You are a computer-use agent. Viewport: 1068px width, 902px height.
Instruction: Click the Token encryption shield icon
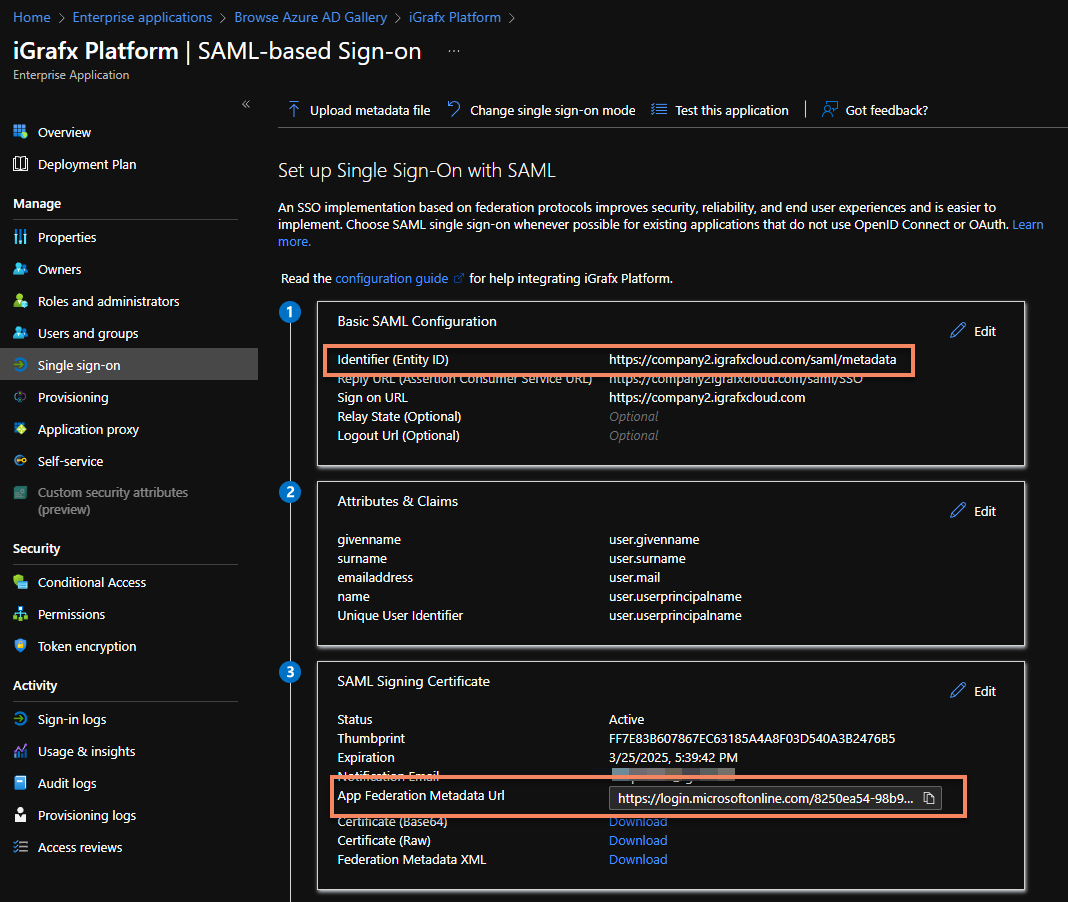tap(20, 646)
